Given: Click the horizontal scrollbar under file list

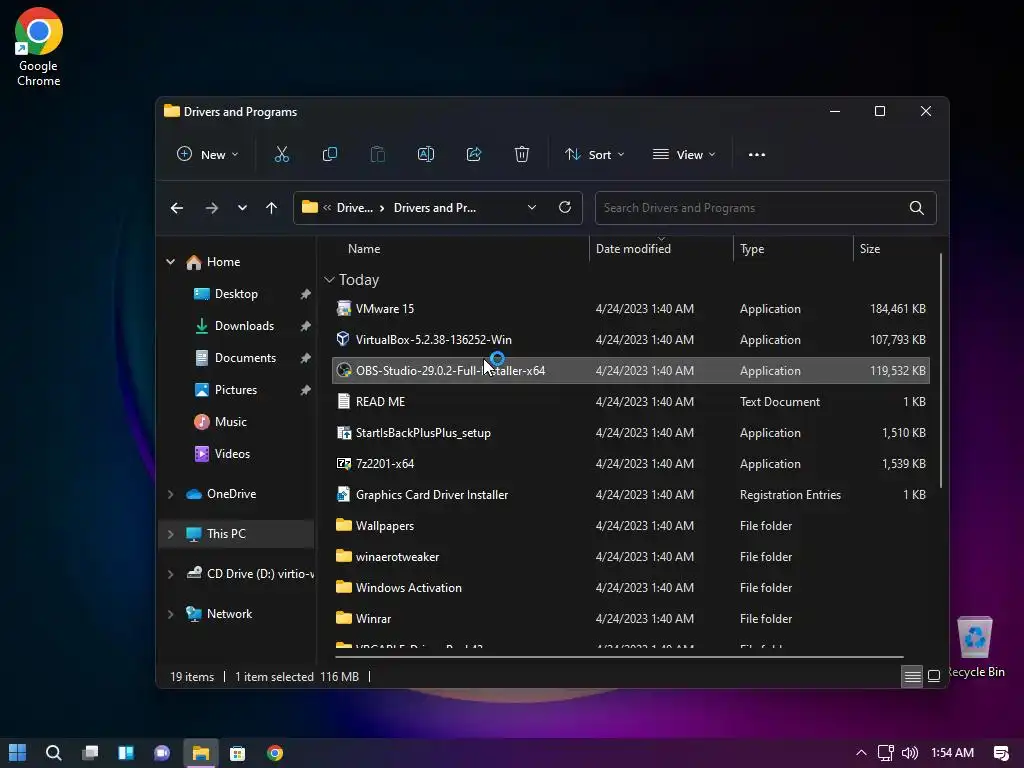Looking at the screenshot, I should (619, 656).
